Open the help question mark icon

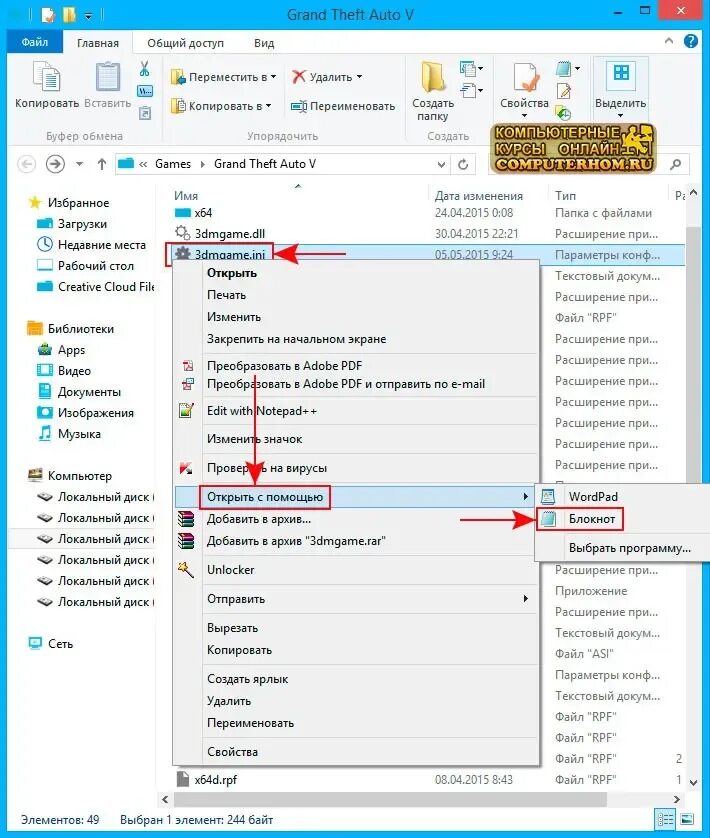(x=691, y=41)
